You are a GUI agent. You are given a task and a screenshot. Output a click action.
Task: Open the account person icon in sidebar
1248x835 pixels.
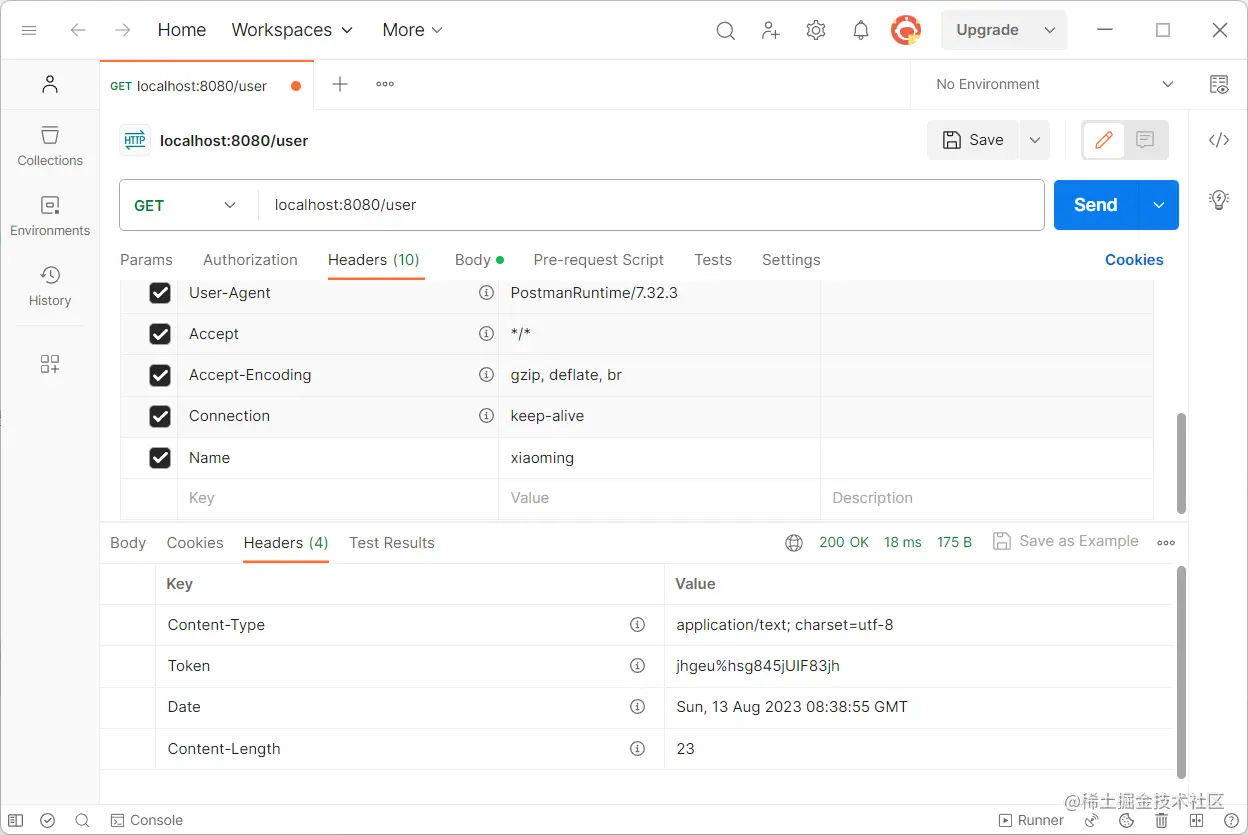[50, 84]
